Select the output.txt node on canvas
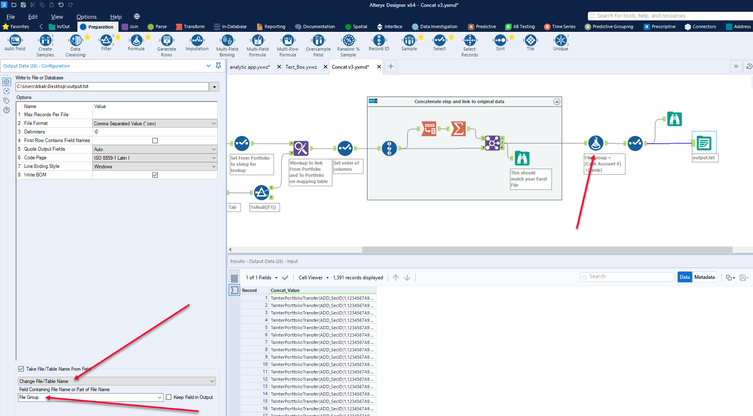This screenshot has height=416, width=753. [703, 144]
